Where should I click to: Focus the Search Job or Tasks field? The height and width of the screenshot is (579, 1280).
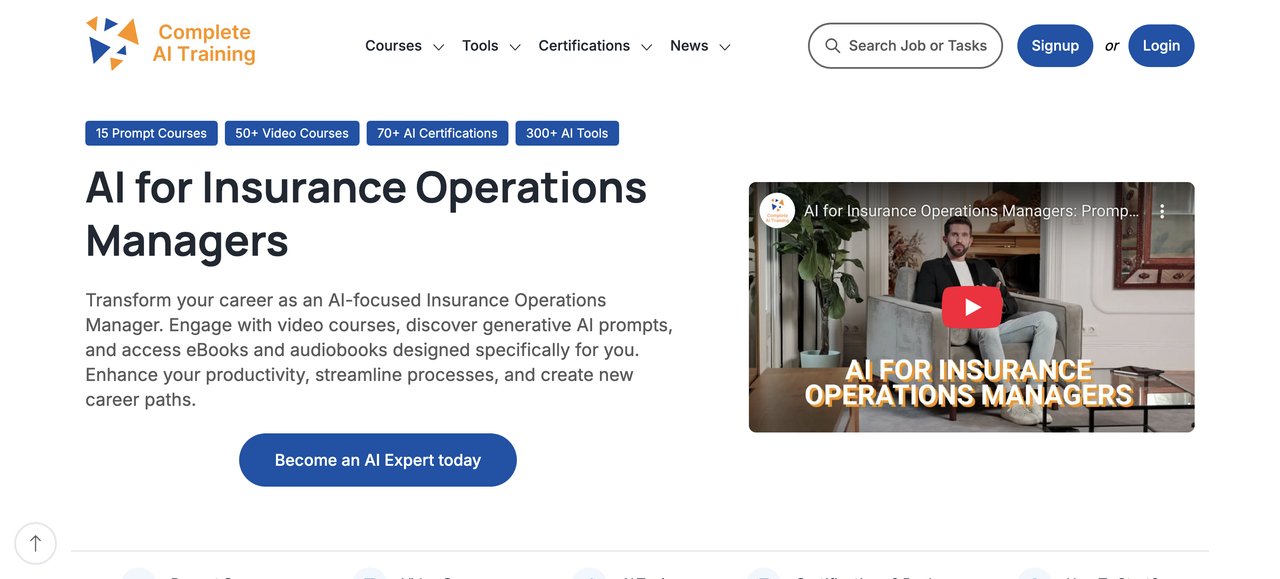click(905, 46)
